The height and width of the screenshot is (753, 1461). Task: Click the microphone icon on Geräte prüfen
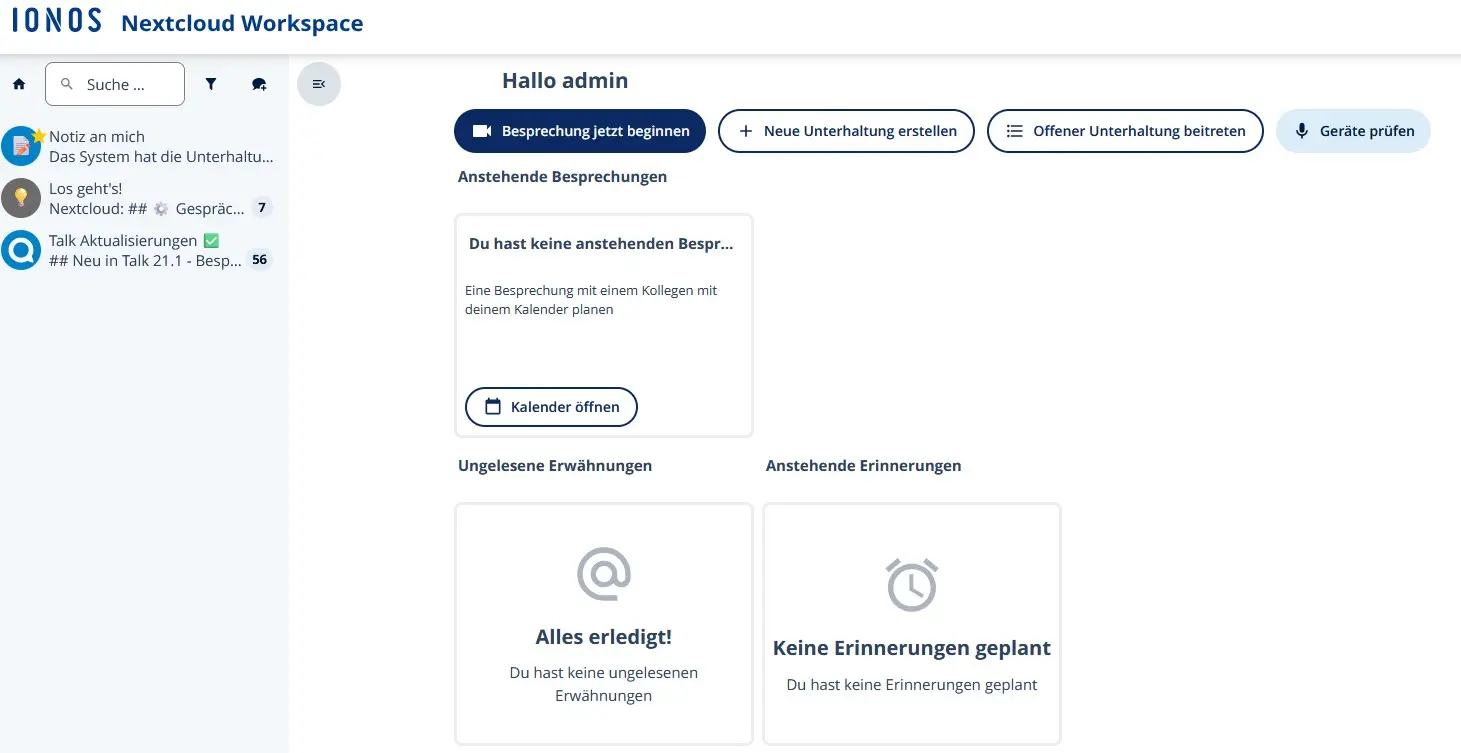tap(1301, 130)
